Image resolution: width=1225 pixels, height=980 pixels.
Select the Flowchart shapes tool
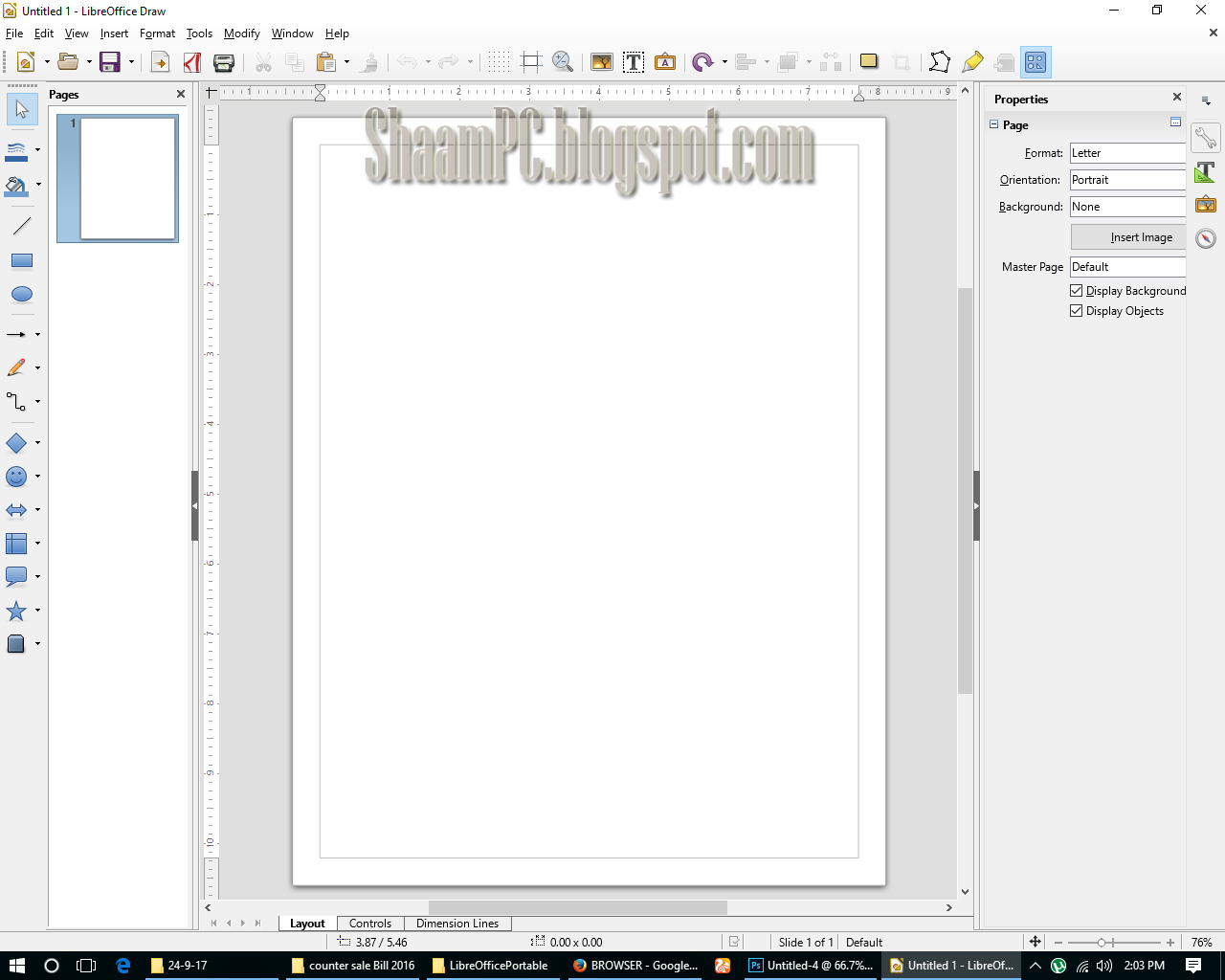click(x=16, y=544)
